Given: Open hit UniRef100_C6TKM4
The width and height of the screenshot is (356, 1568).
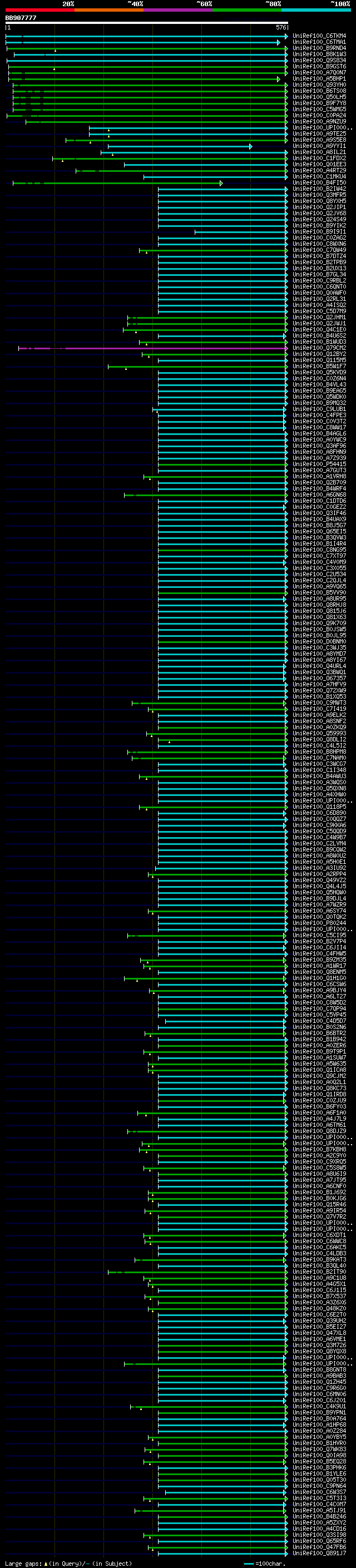Looking at the screenshot, I should [x=319, y=36].
